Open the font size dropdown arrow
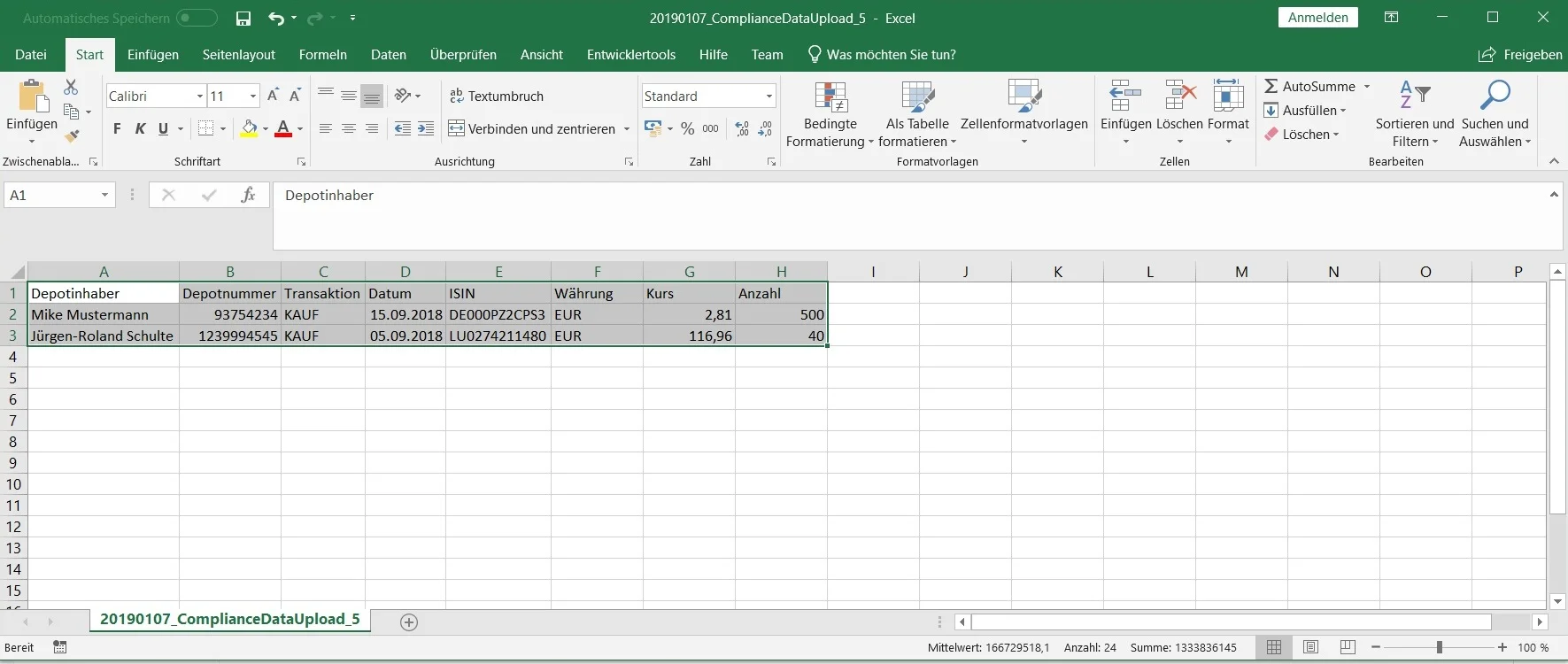The image size is (1568, 664). tap(253, 96)
